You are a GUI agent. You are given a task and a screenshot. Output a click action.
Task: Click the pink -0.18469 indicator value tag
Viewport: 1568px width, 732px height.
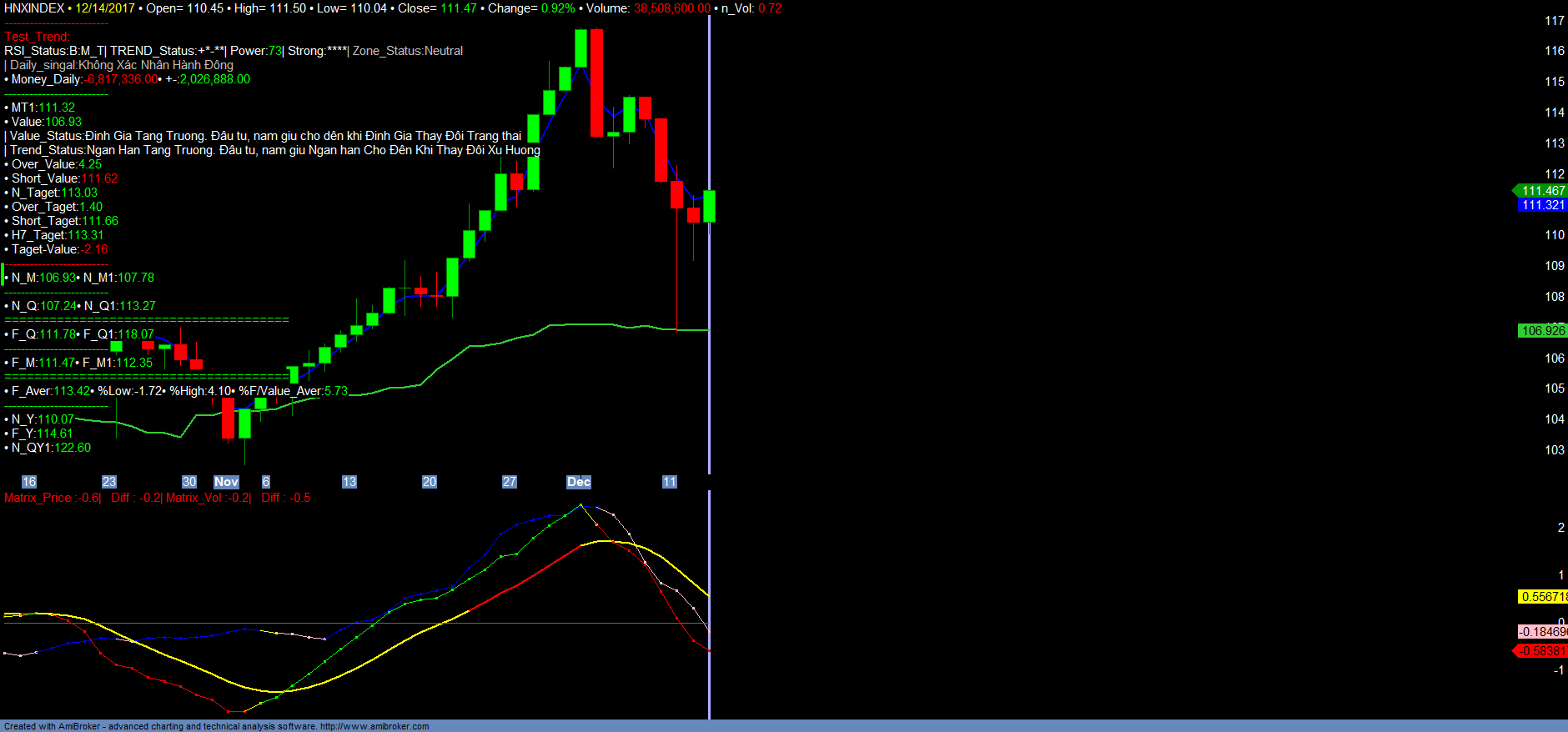click(1542, 632)
